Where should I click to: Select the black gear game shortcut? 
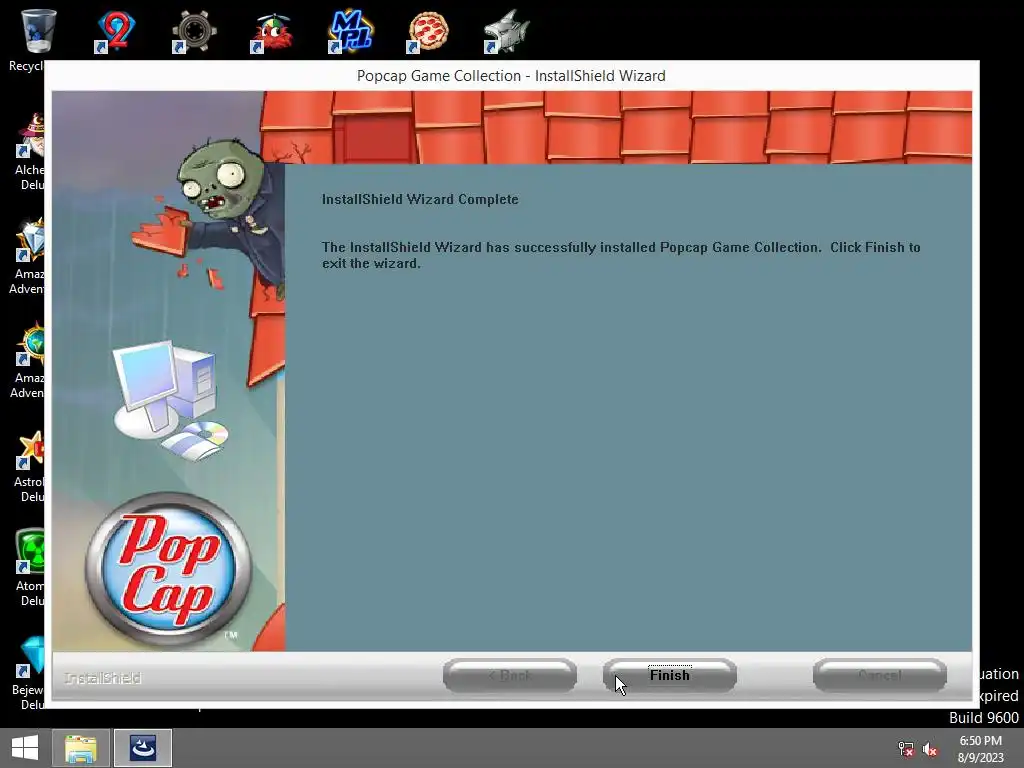click(193, 31)
